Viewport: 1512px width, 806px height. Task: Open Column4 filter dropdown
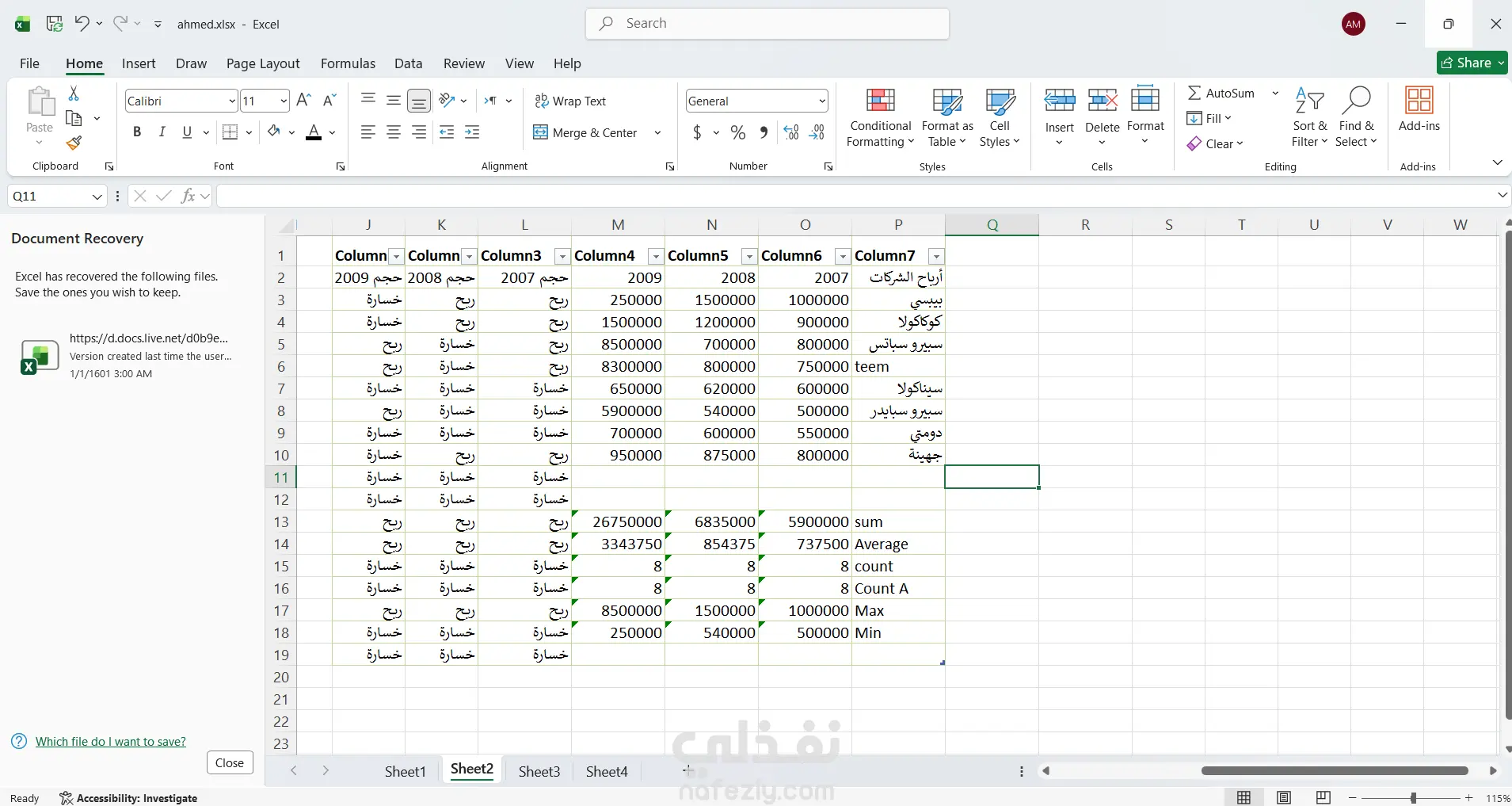(656, 256)
